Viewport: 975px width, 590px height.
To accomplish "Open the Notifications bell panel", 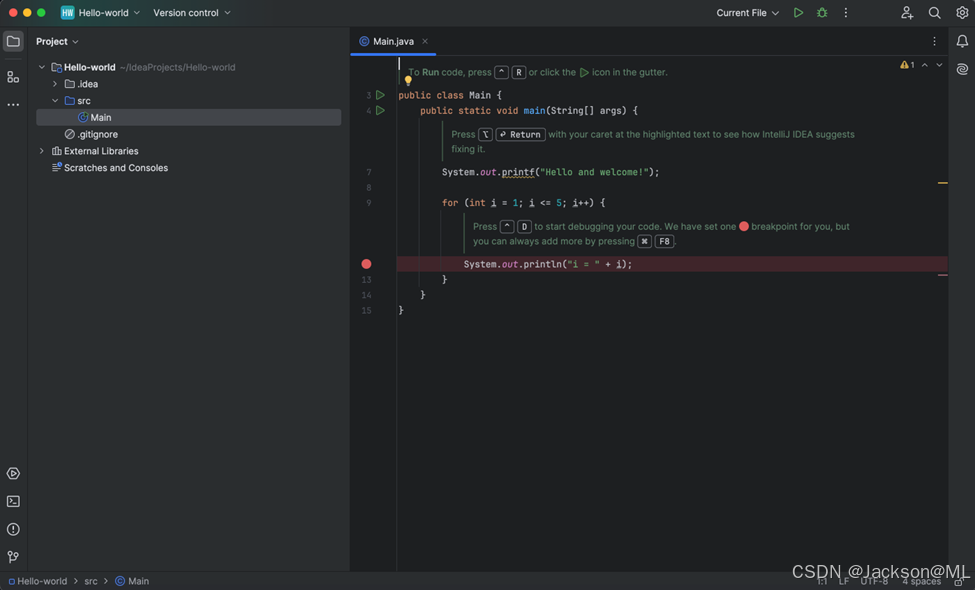I will pyautogui.click(x=962, y=41).
